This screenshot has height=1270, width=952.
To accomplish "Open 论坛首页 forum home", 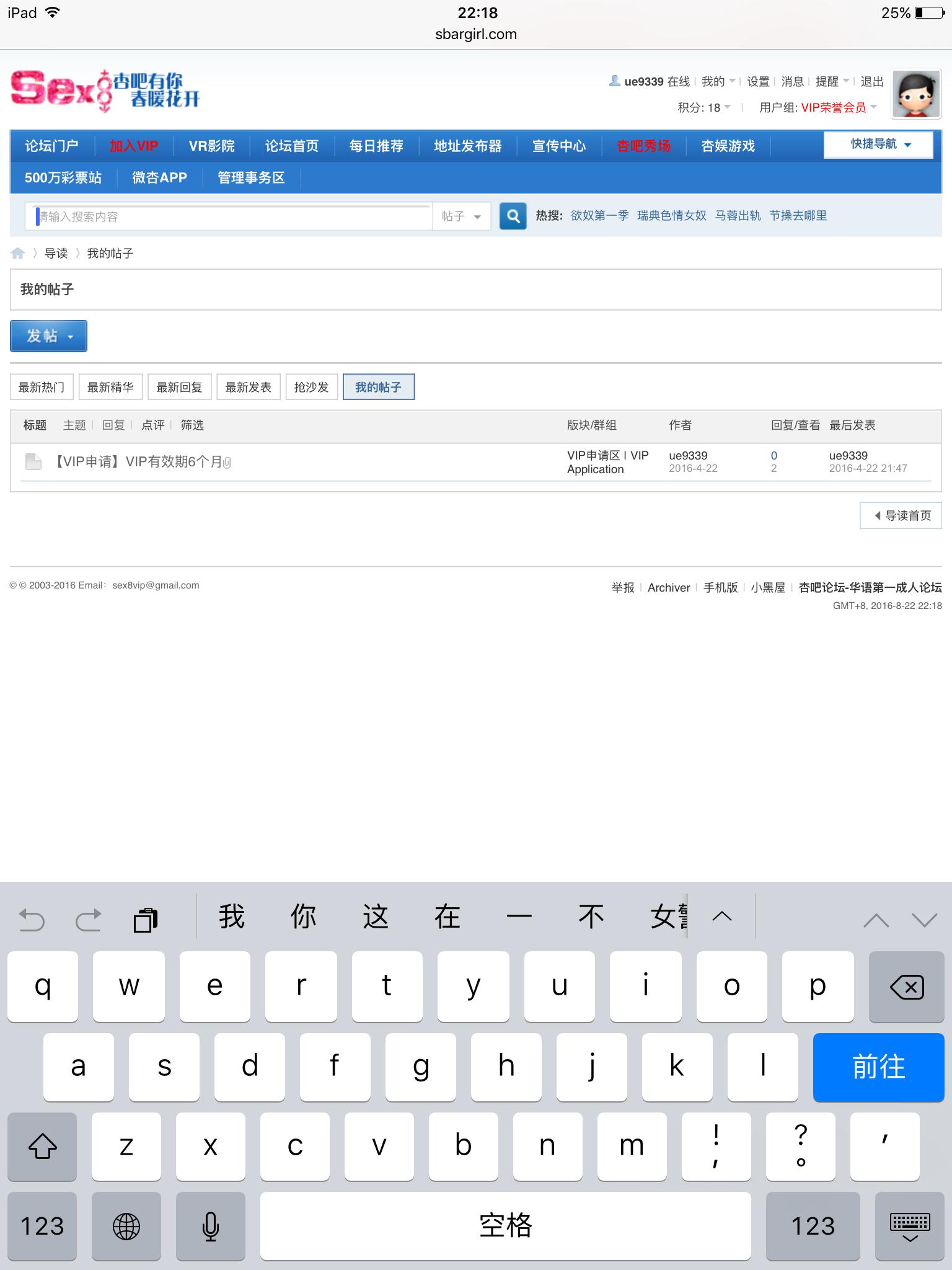I will pos(292,146).
